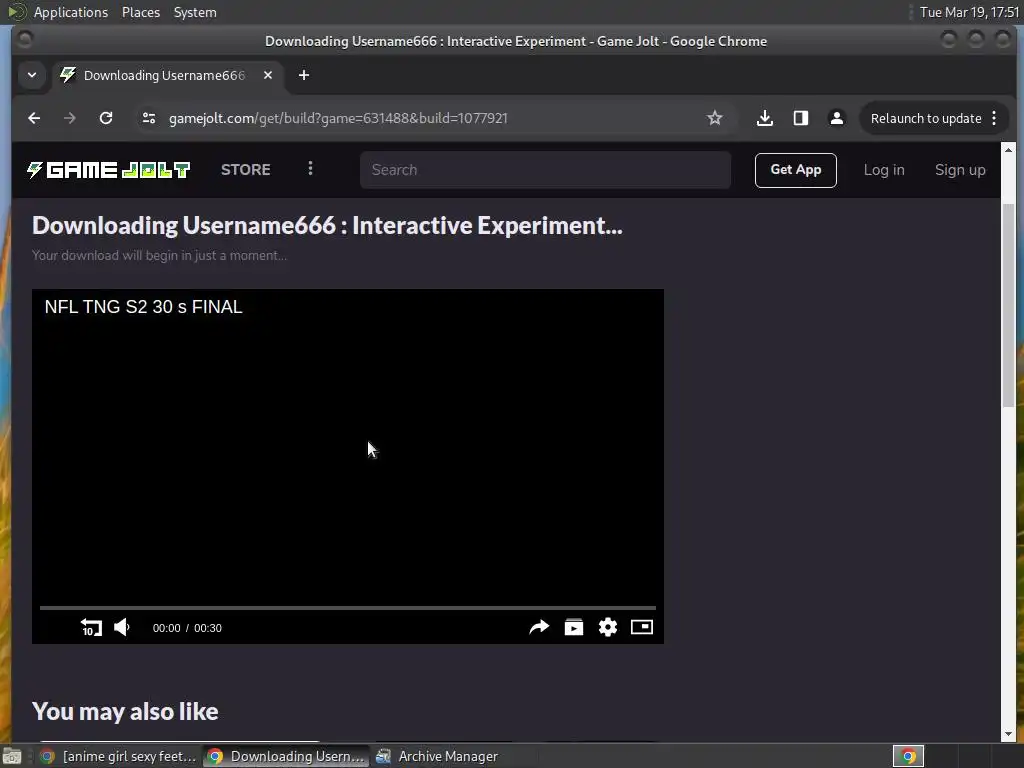This screenshot has height=768, width=1024.
Task: Open a new tab
Action: click(304, 75)
